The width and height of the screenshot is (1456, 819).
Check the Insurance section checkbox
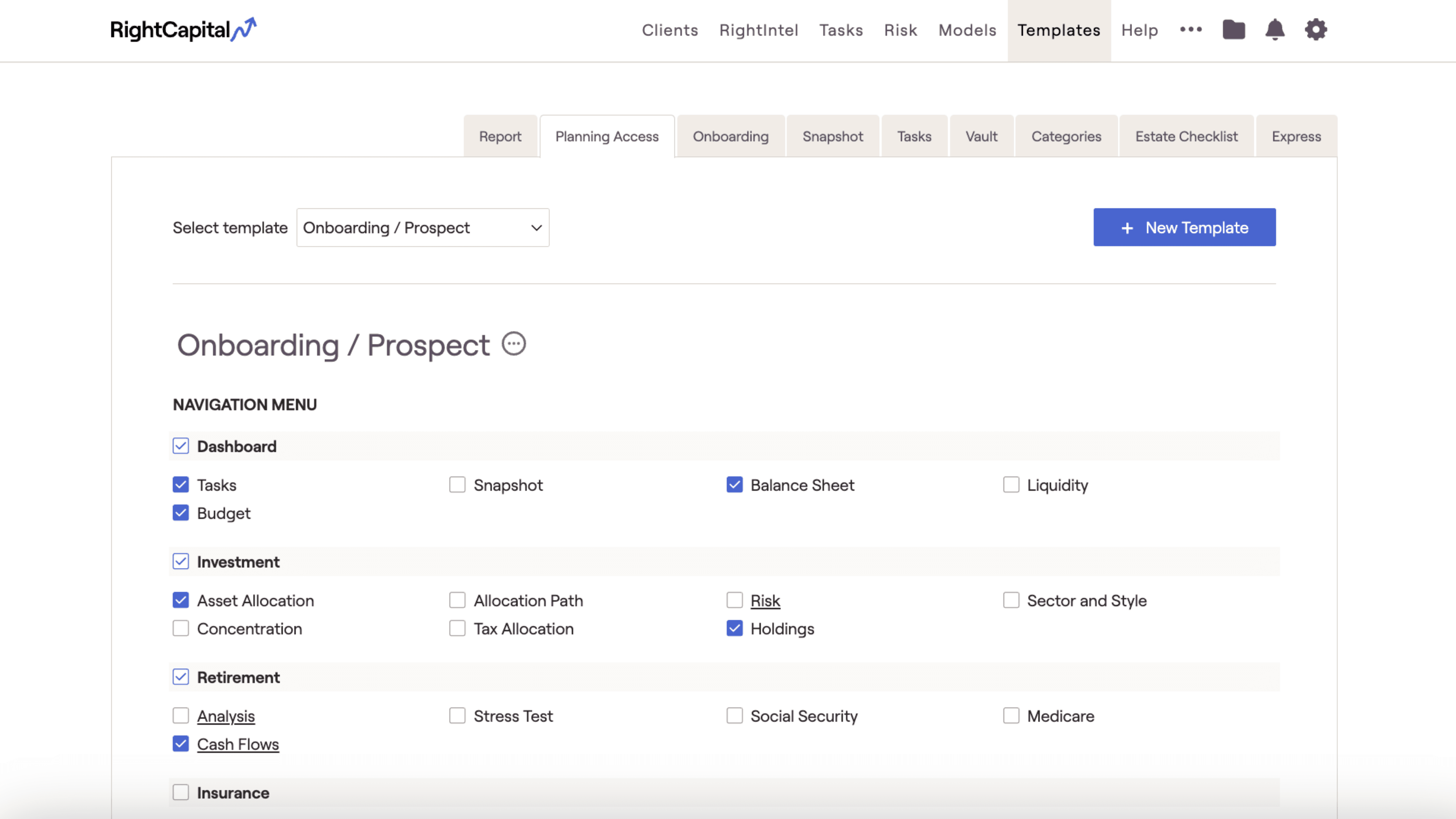click(180, 793)
